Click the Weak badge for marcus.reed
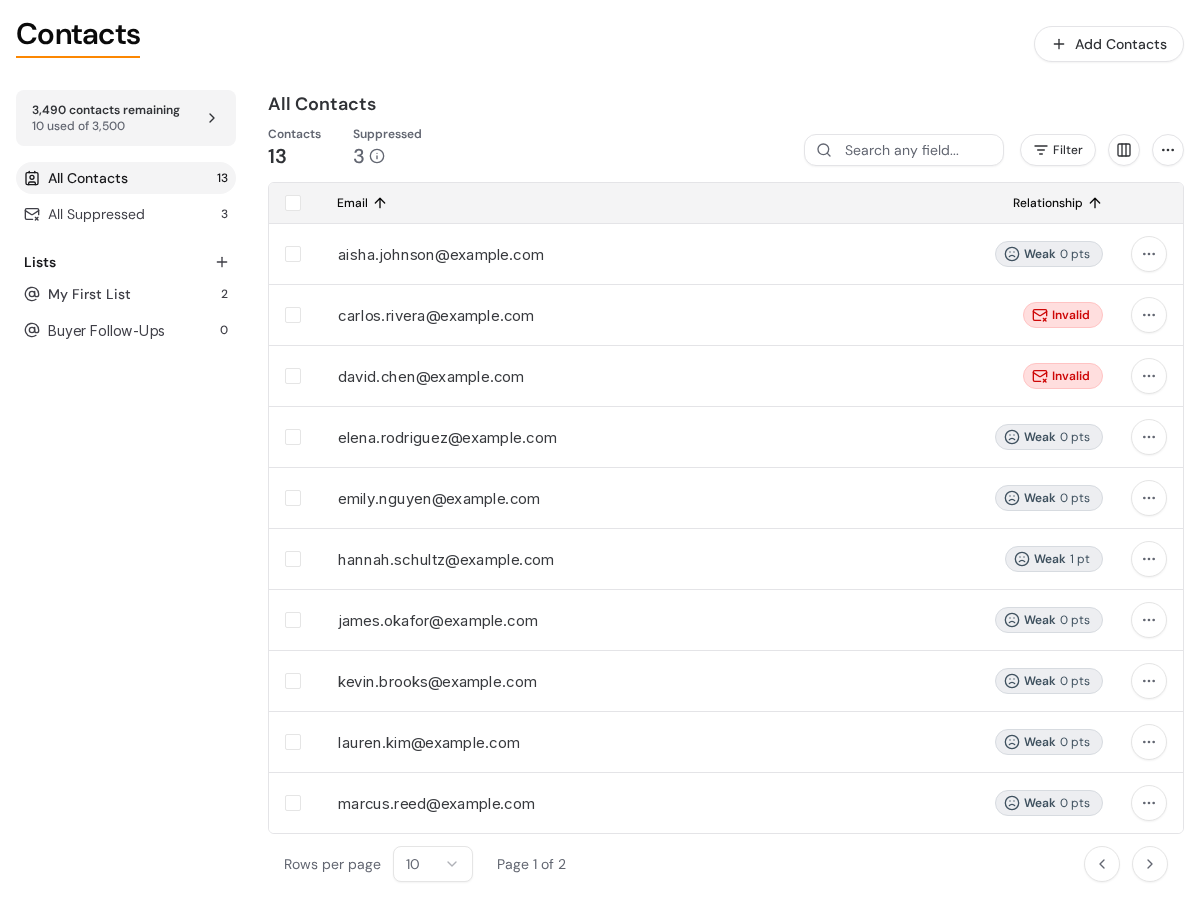 pos(1049,803)
